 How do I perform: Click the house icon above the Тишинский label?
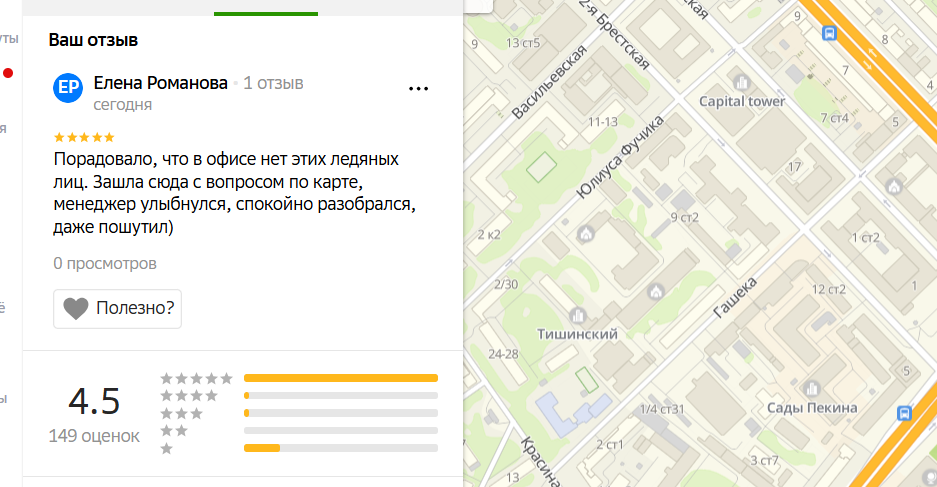(x=656, y=292)
